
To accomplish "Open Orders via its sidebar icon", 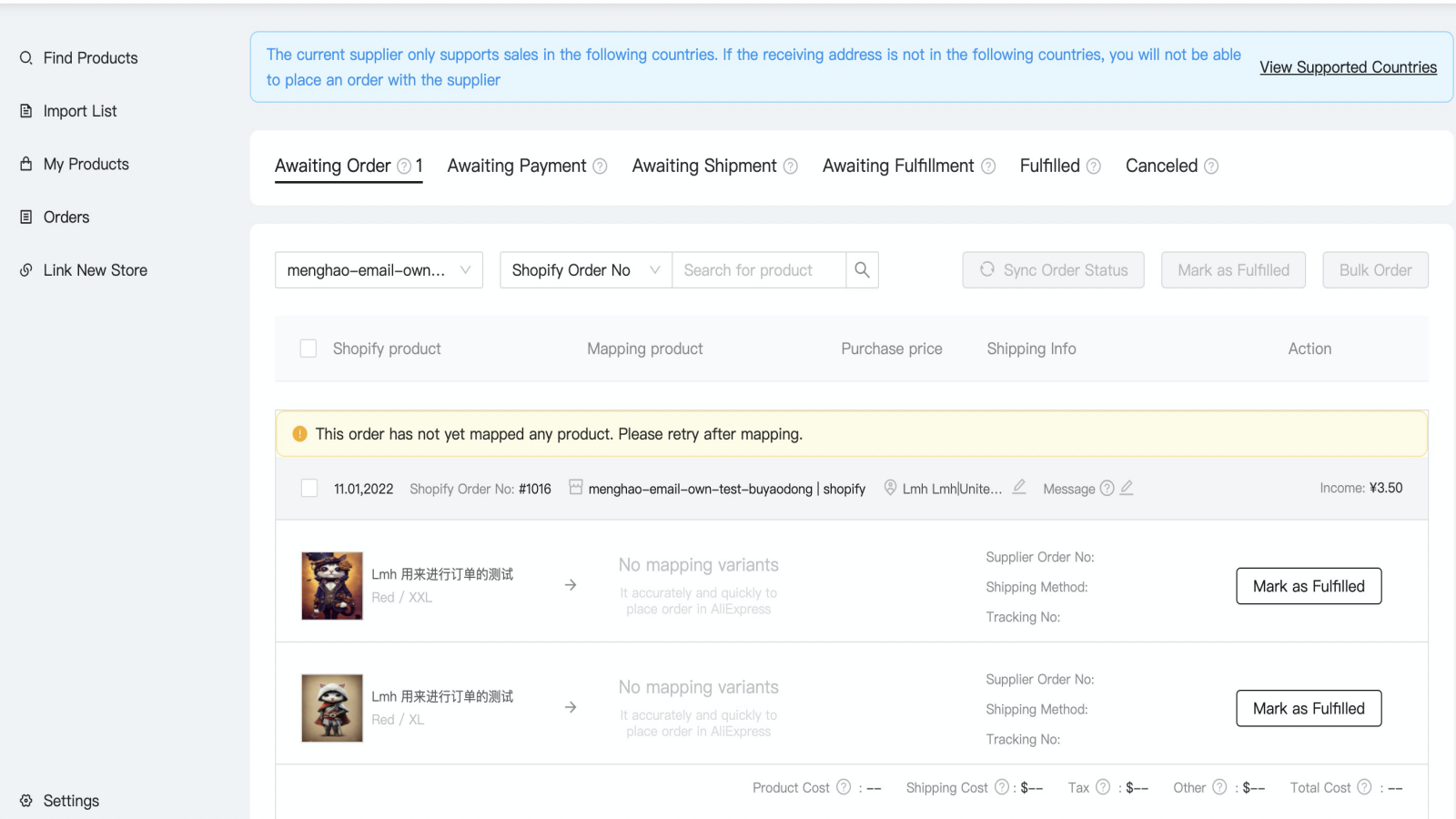I will (25, 217).
